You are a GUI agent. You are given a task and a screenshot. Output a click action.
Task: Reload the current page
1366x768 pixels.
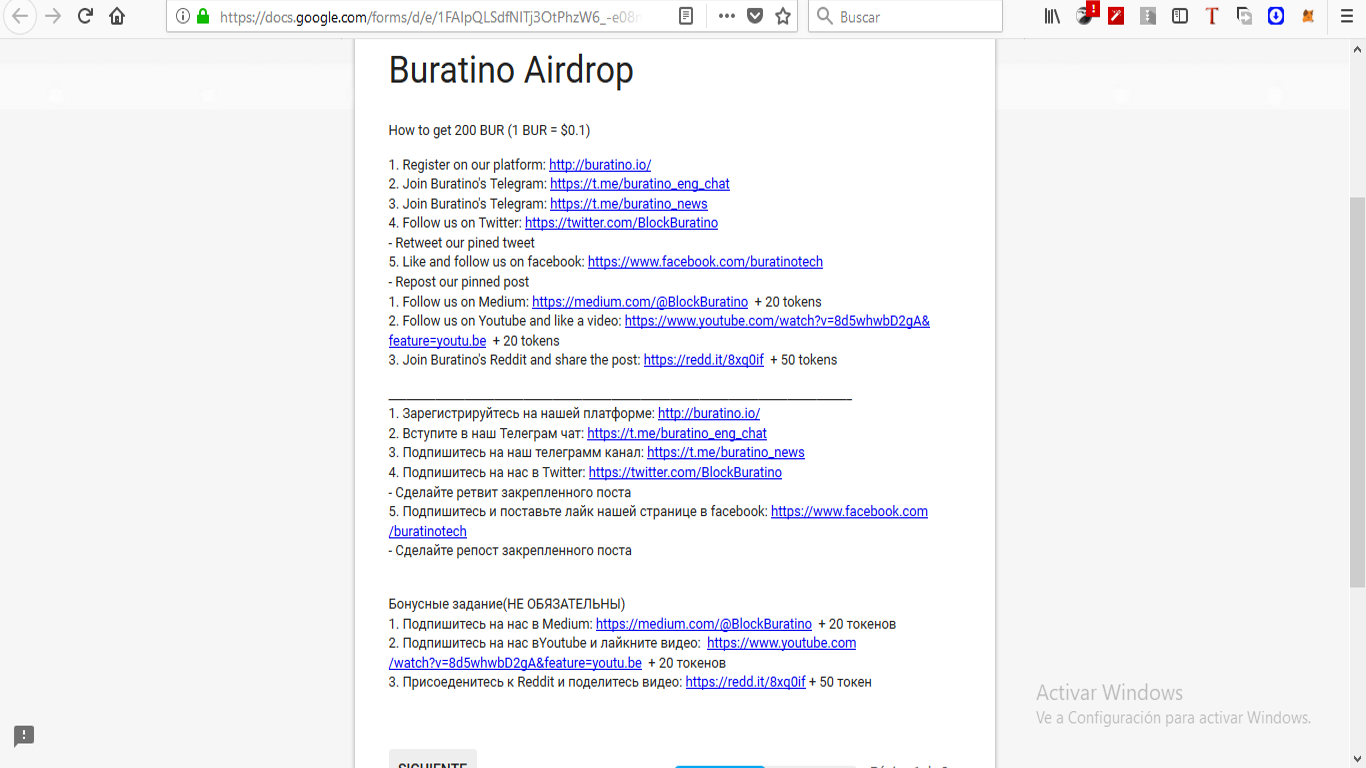(85, 16)
